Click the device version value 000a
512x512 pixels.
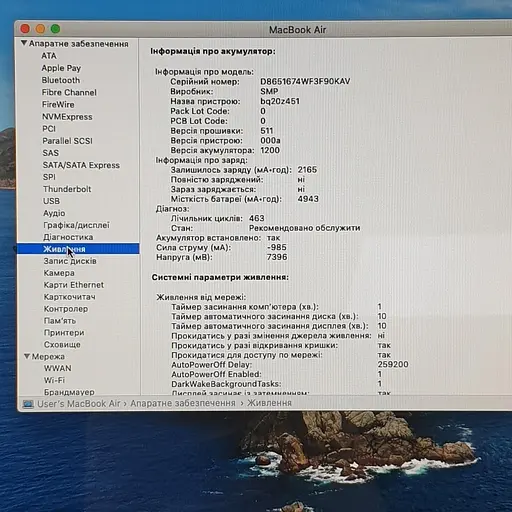point(270,140)
